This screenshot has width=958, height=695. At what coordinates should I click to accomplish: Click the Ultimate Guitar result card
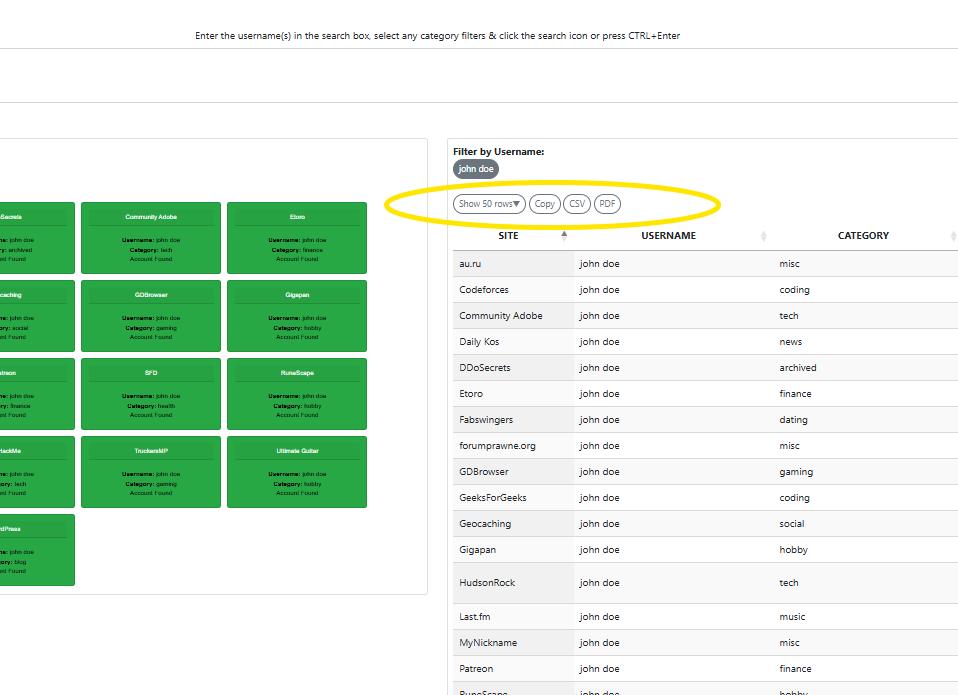297,472
